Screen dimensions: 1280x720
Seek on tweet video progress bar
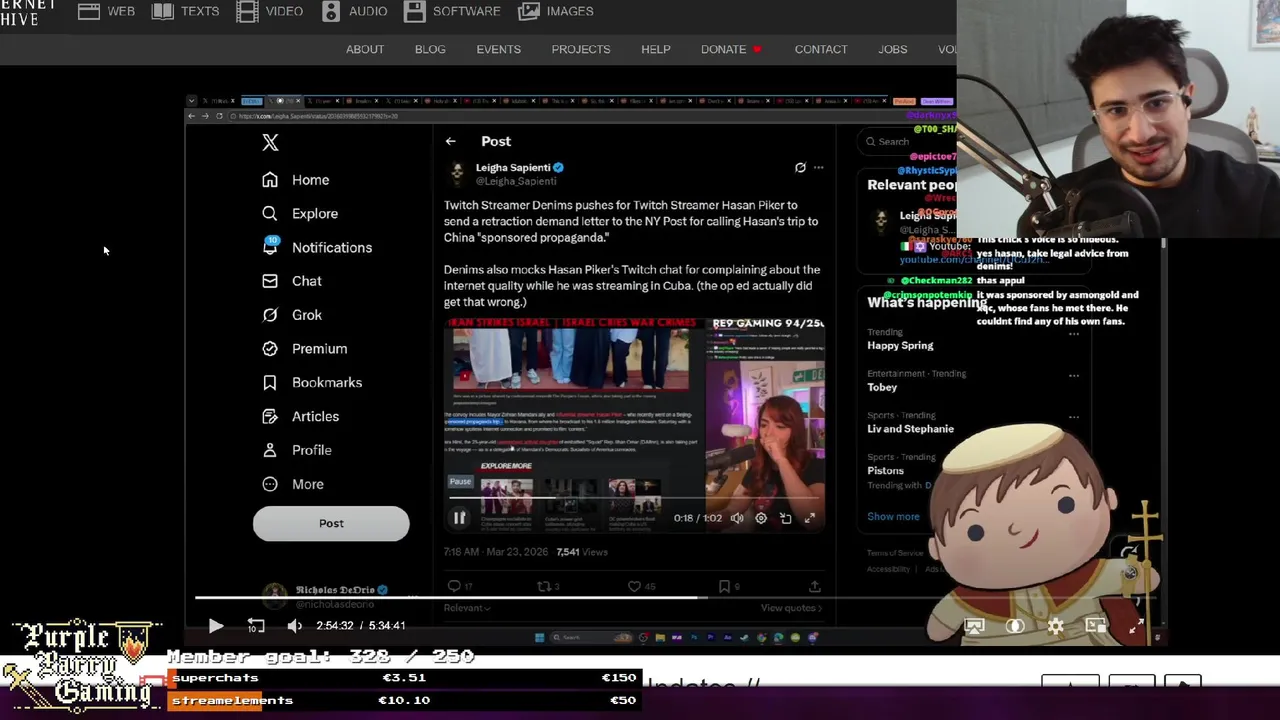pos(634,497)
